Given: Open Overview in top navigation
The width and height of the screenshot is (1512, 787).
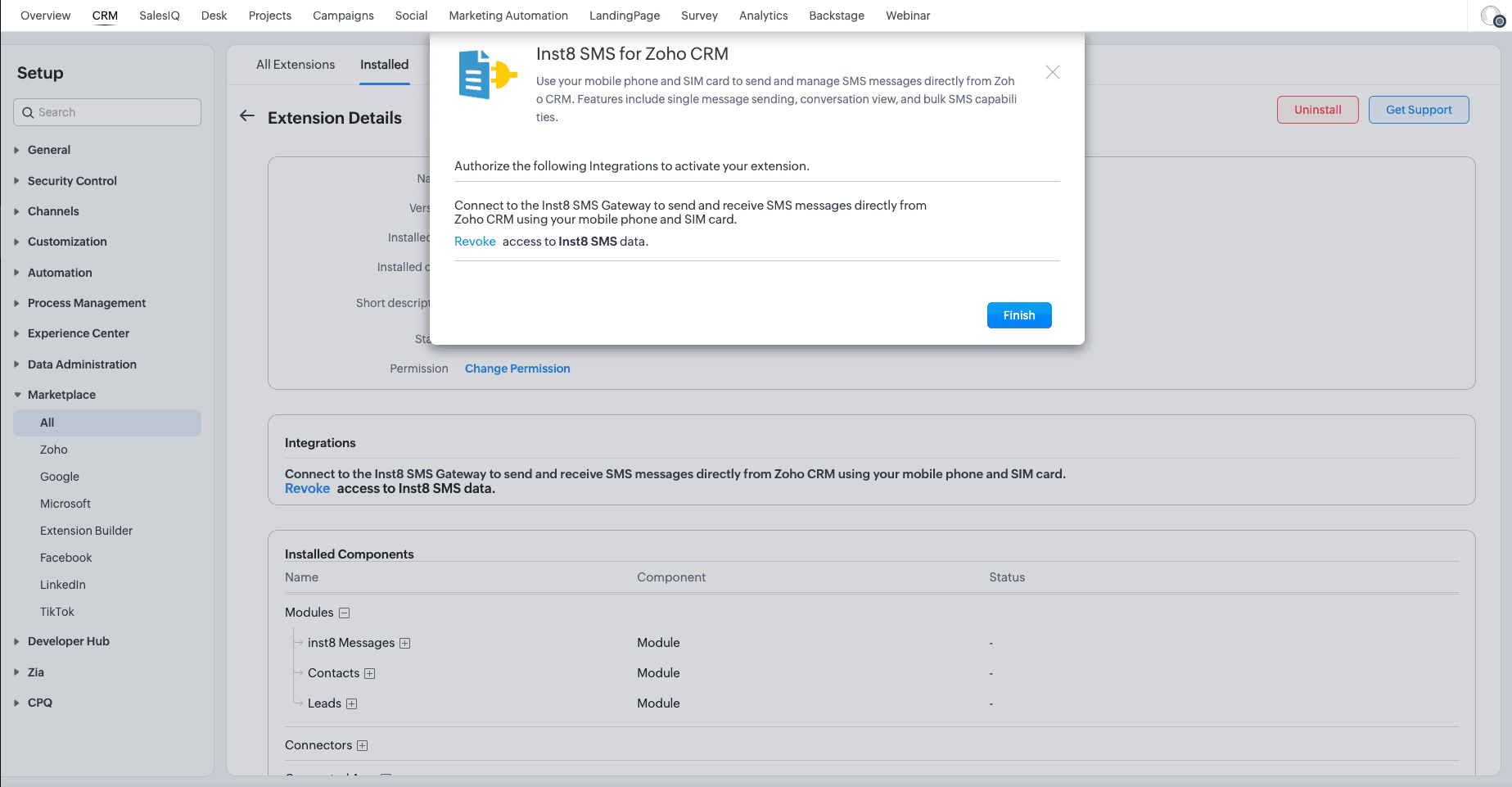Looking at the screenshot, I should (x=46, y=16).
